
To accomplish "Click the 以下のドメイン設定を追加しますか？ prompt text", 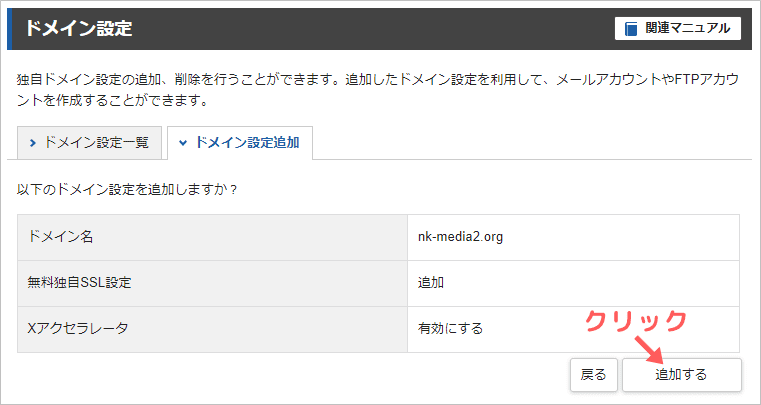I will pos(127,189).
